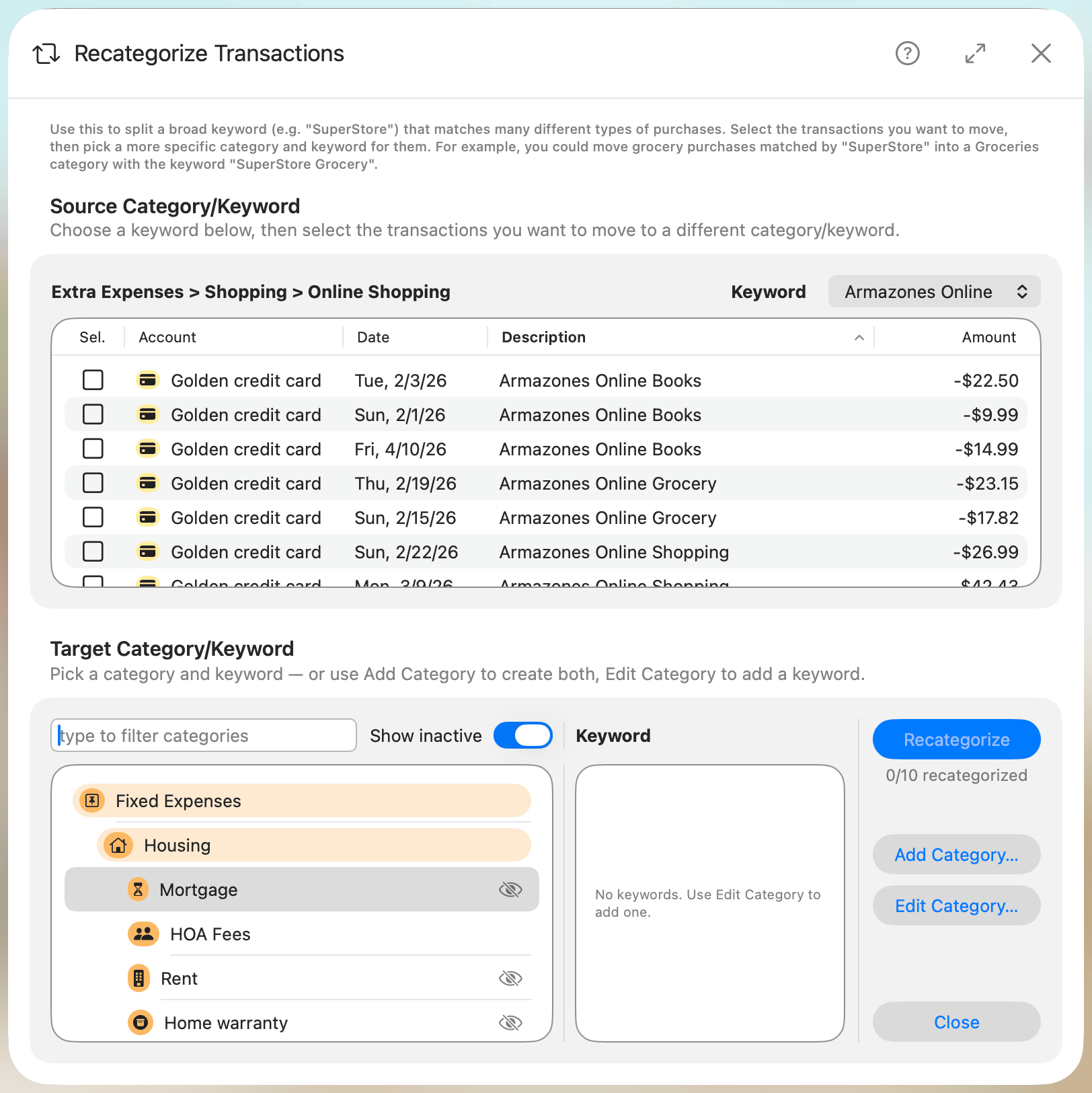Expand the dialog to fullscreen
The width and height of the screenshot is (1092, 1093).
(975, 54)
